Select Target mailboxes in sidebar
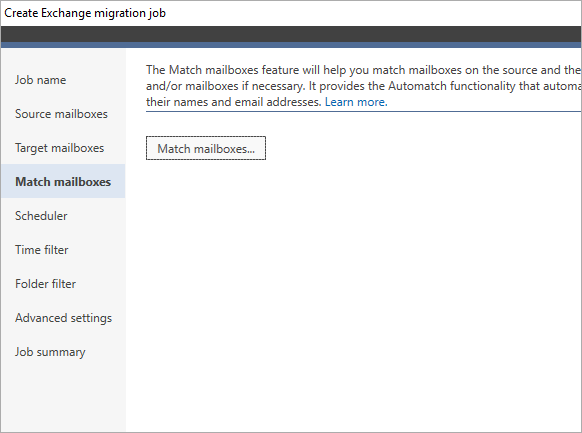This screenshot has height=433, width=582. coord(59,148)
